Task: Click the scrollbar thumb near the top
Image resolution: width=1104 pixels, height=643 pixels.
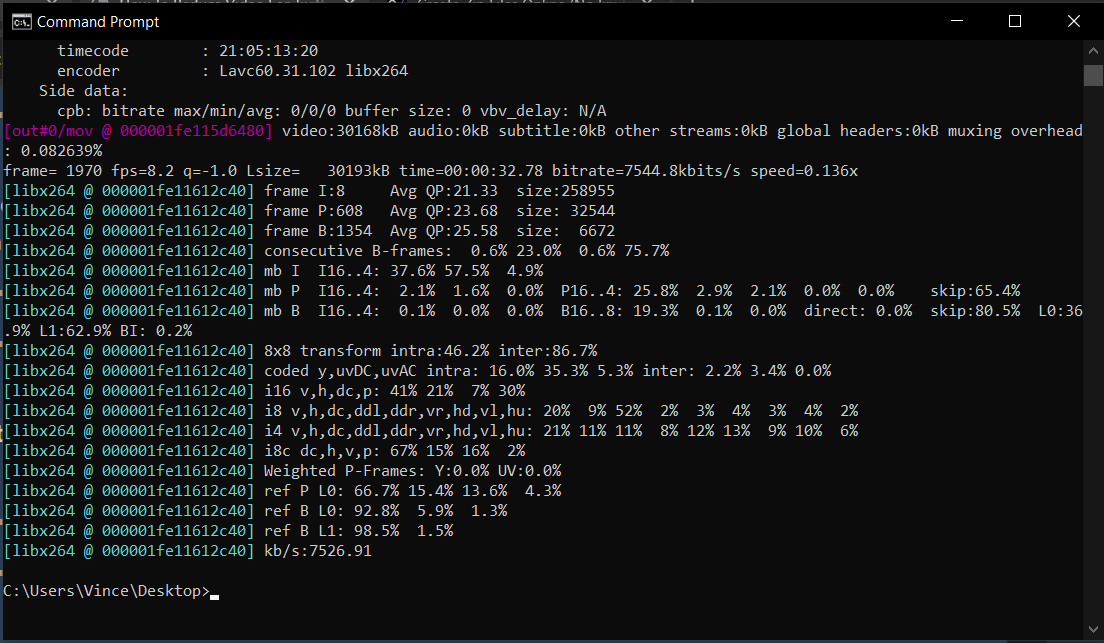Action: click(x=1092, y=74)
